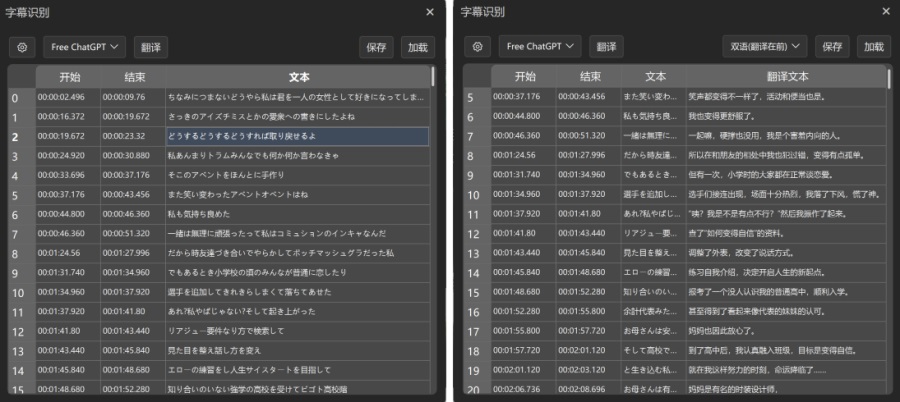Image resolution: width=900 pixels, height=402 pixels.
Task: Expand Free ChatGPT dropdown in right window
Action: (540, 47)
